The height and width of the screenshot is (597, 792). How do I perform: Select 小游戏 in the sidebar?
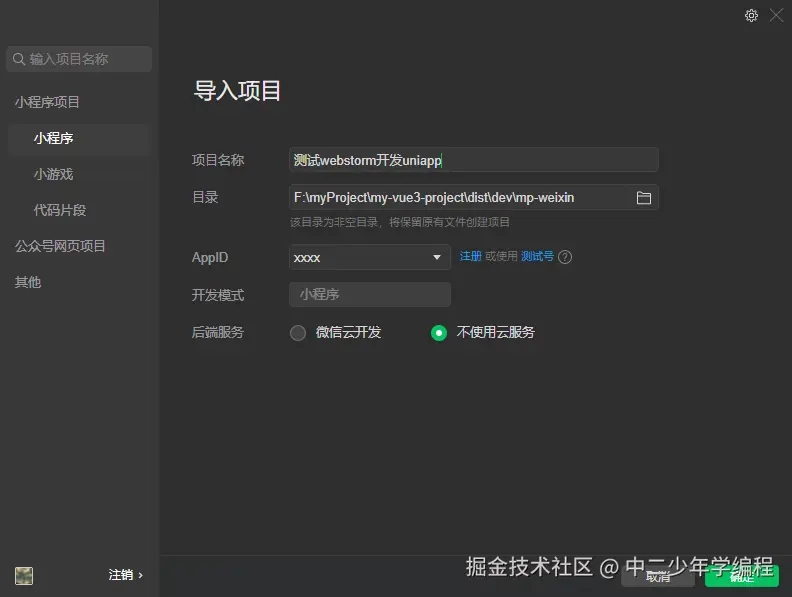pyautogui.click(x=53, y=174)
